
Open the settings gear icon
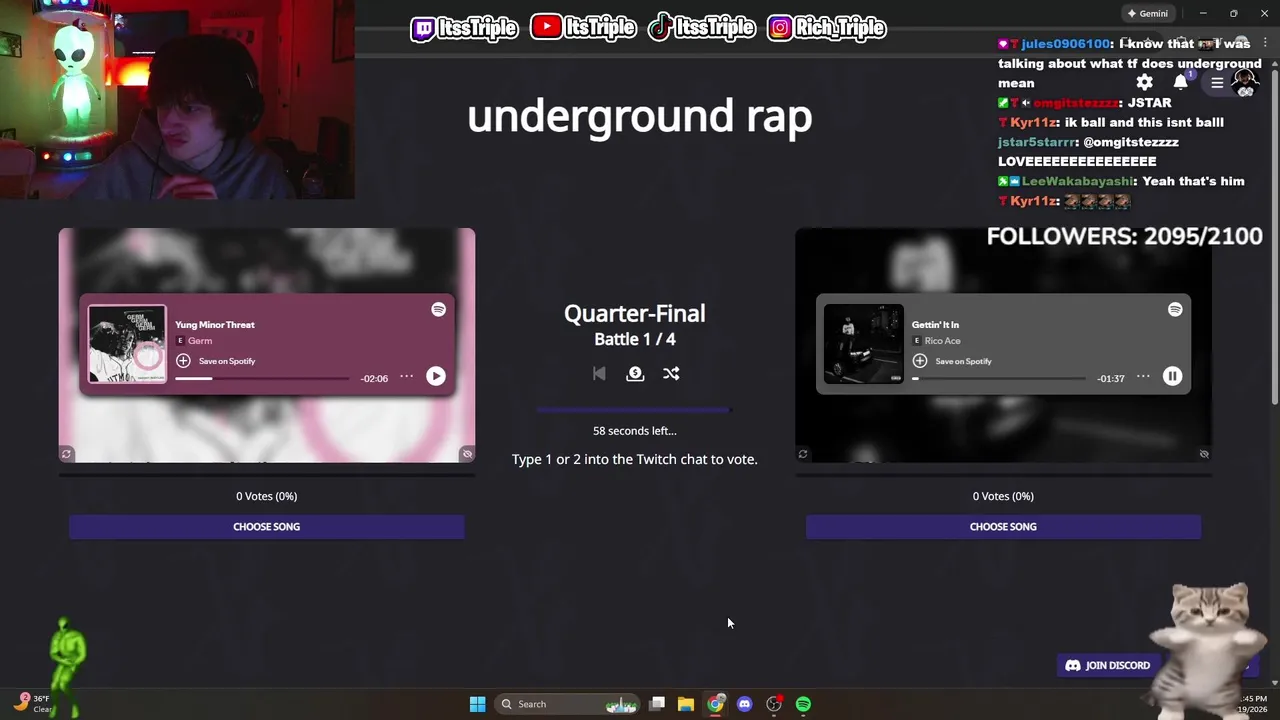click(x=1144, y=82)
